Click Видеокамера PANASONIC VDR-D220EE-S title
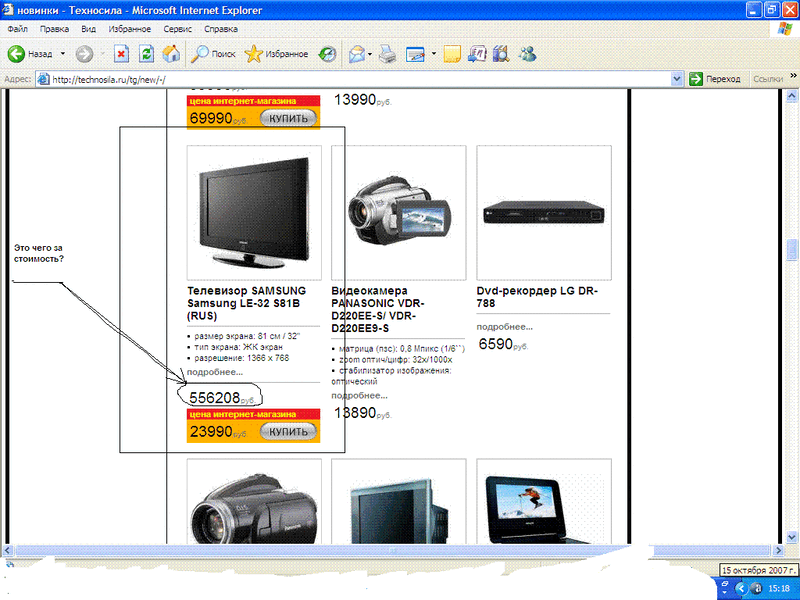800x600 pixels. 378,309
